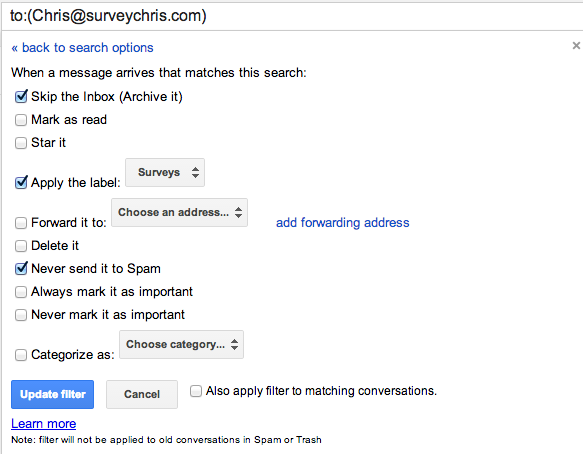The height and width of the screenshot is (454, 583).
Task: Click the Cancel button
Action: [x=142, y=394]
